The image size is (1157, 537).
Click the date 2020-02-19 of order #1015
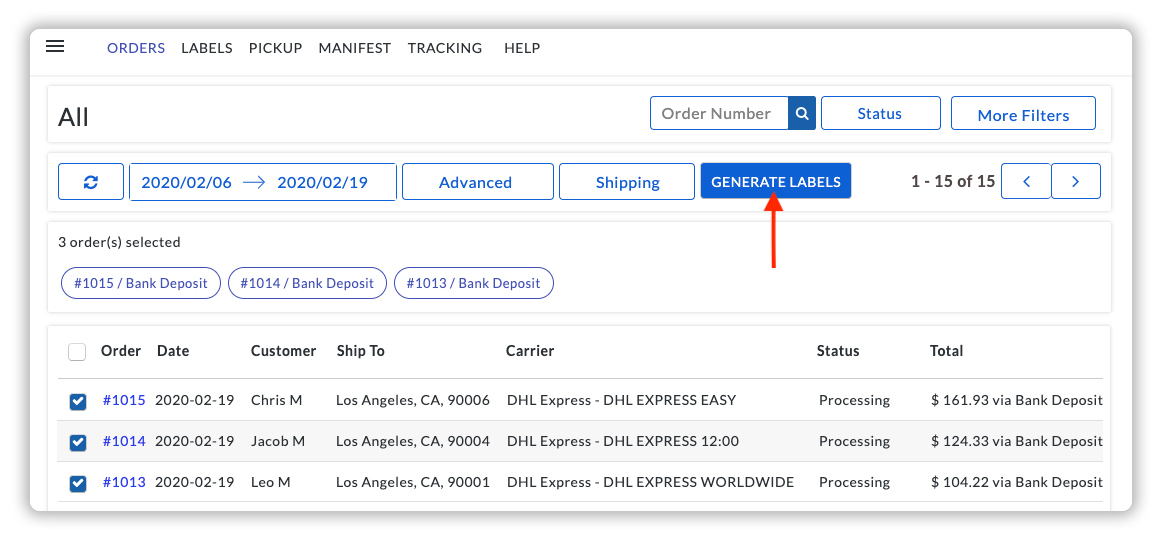tap(195, 401)
